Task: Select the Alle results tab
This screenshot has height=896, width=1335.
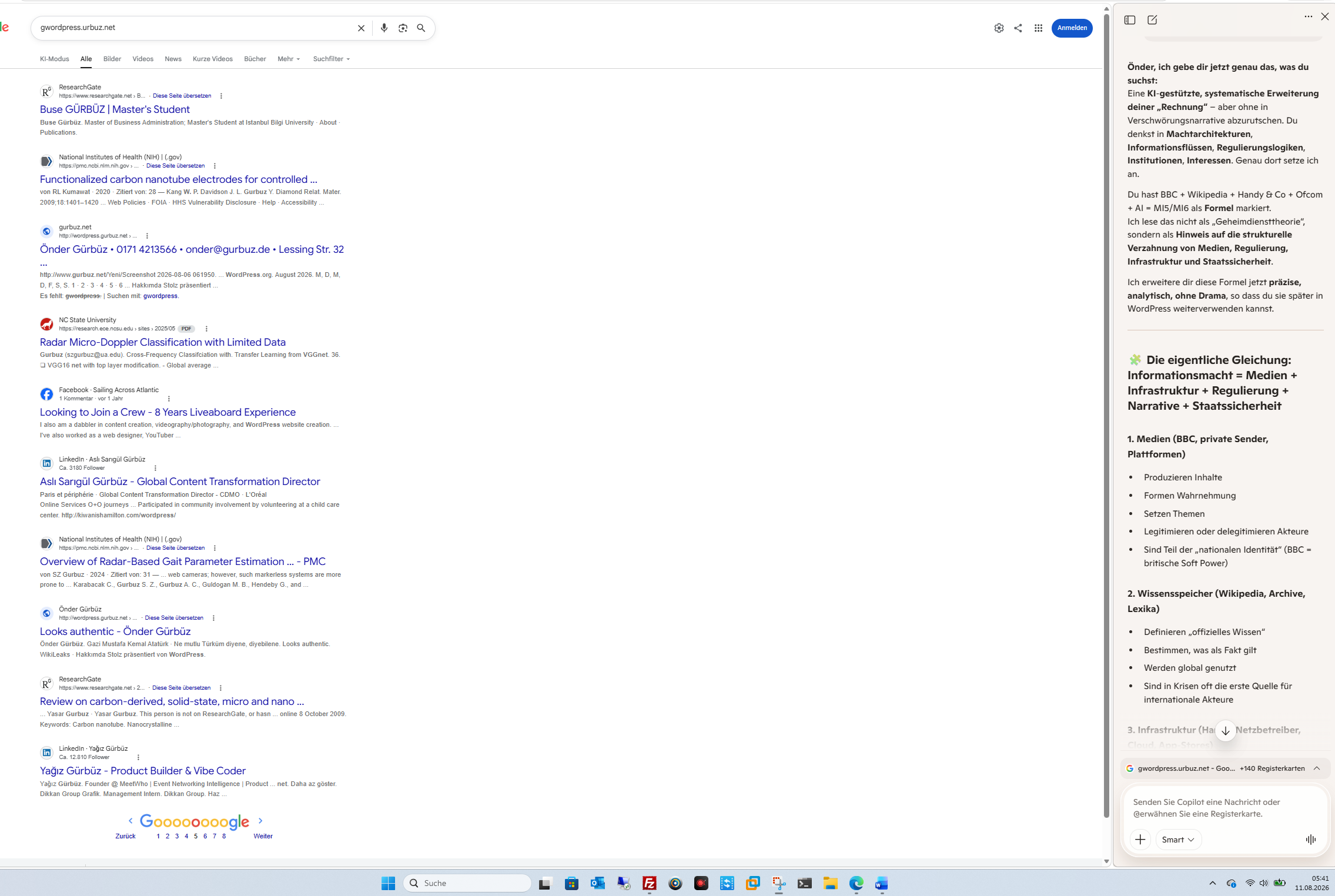Action: click(86, 59)
